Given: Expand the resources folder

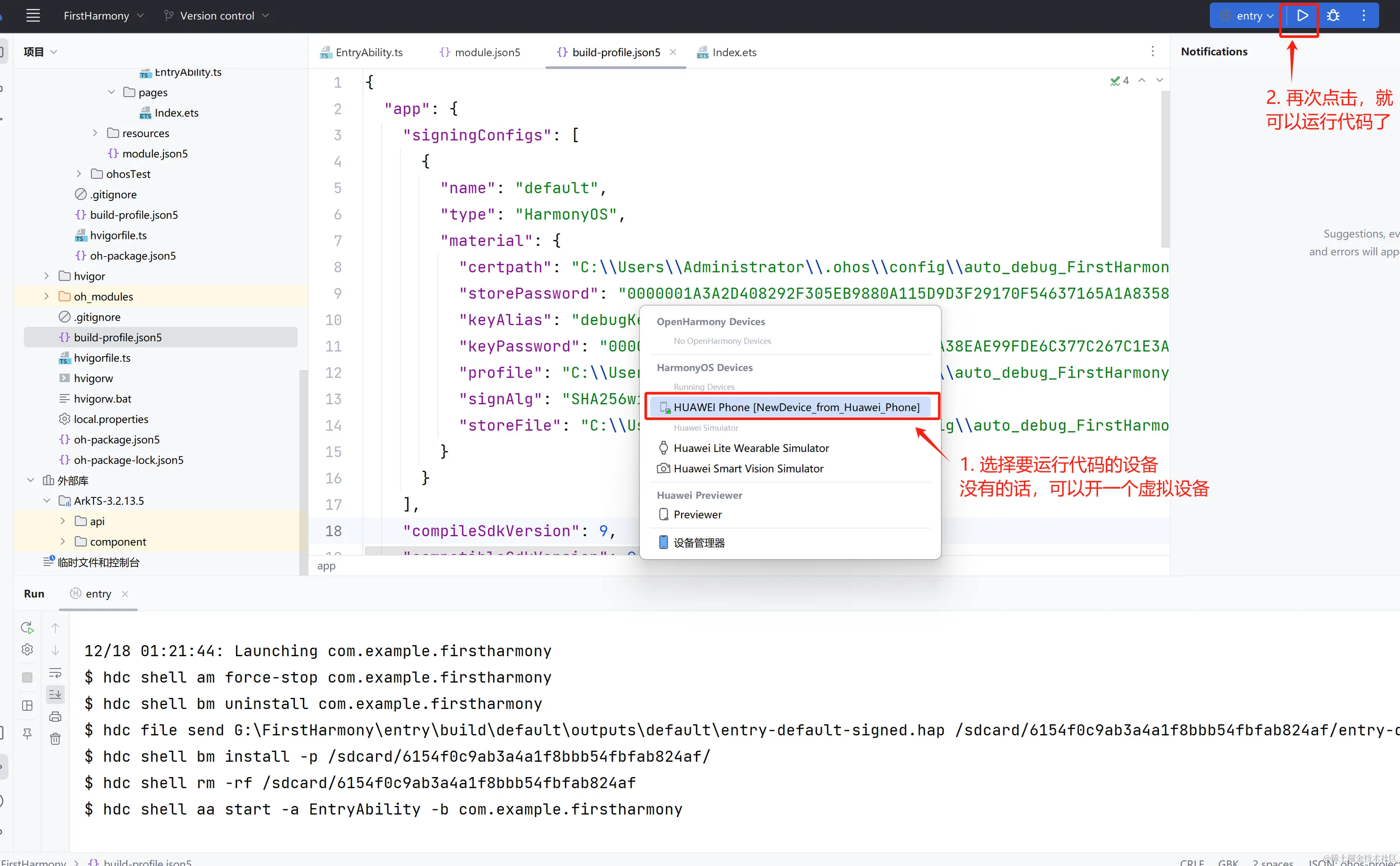Looking at the screenshot, I should click(x=95, y=133).
